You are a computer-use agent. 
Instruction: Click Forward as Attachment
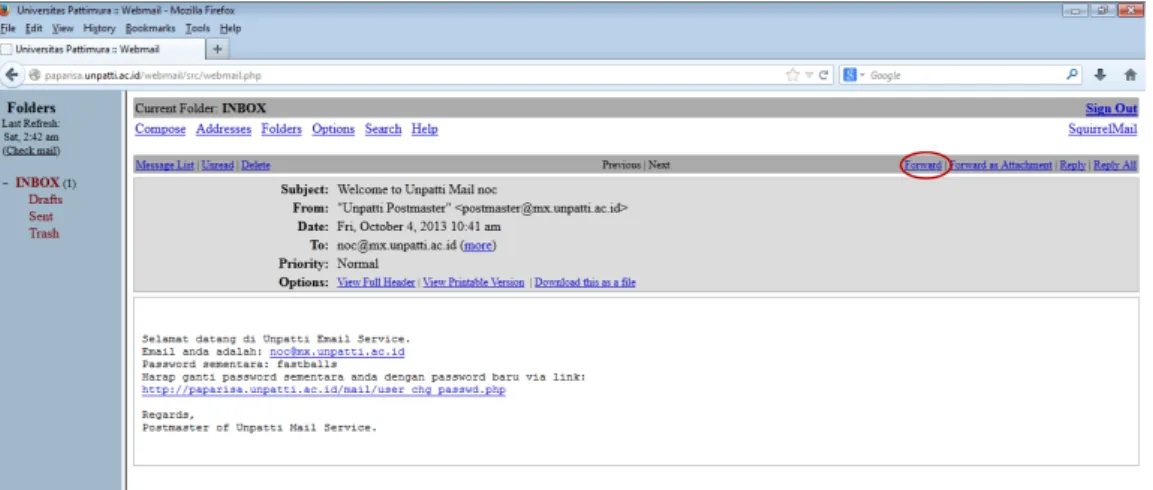point(1001,165)
